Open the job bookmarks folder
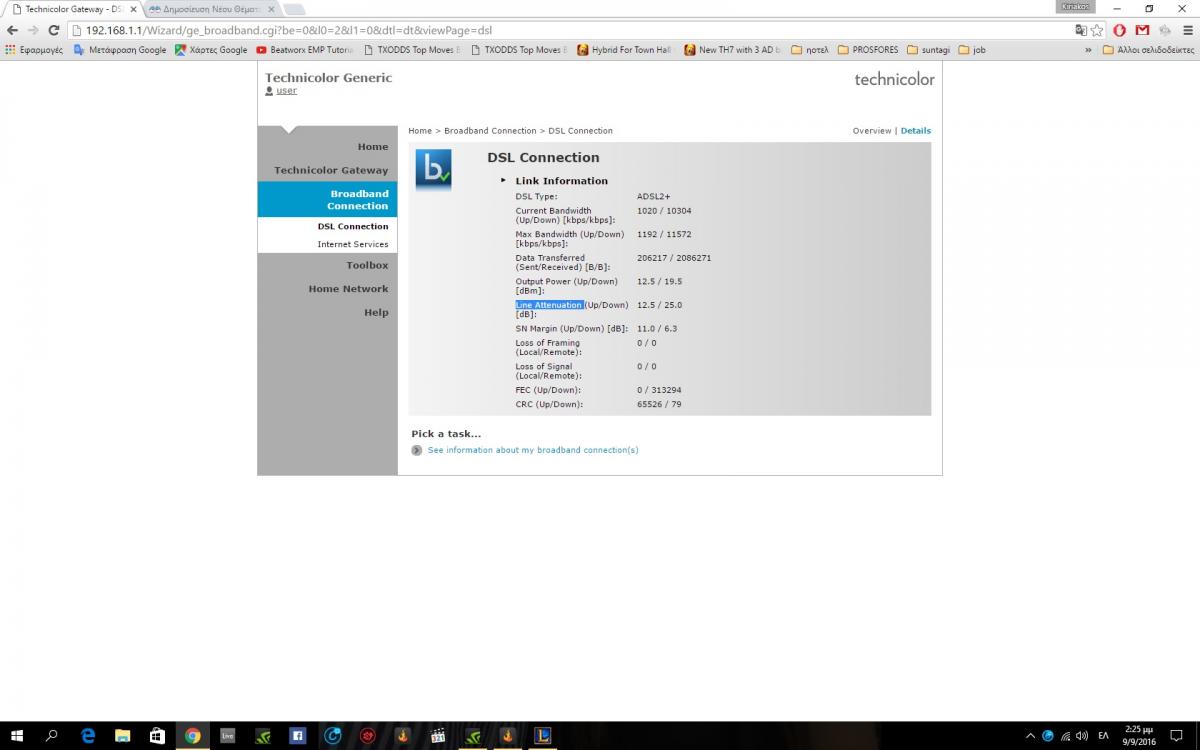 (x=972, y=50)
